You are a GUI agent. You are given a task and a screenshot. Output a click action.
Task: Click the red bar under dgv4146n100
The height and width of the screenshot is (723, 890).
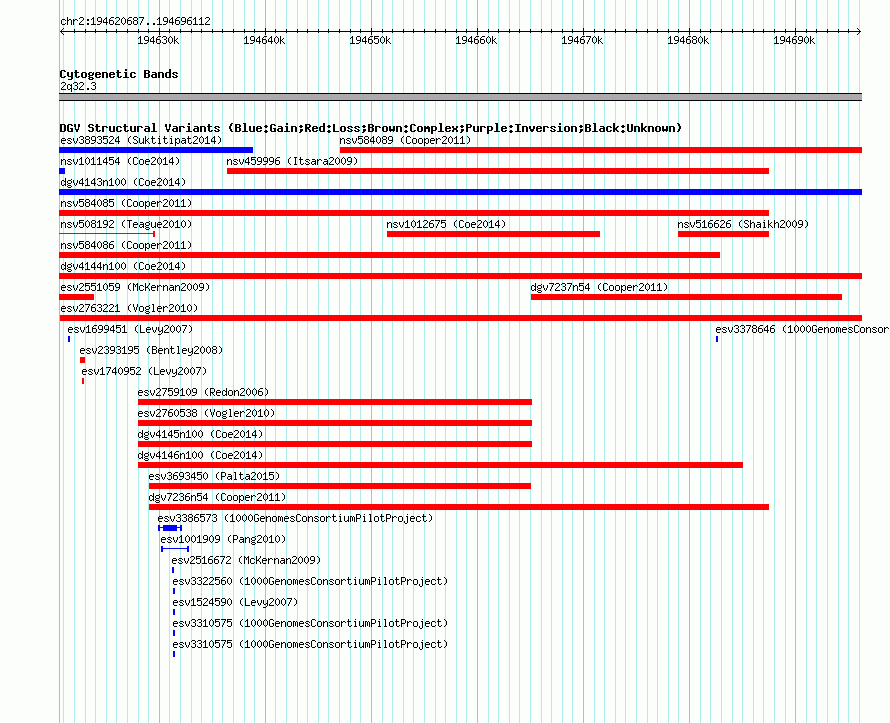coord(440,465)
